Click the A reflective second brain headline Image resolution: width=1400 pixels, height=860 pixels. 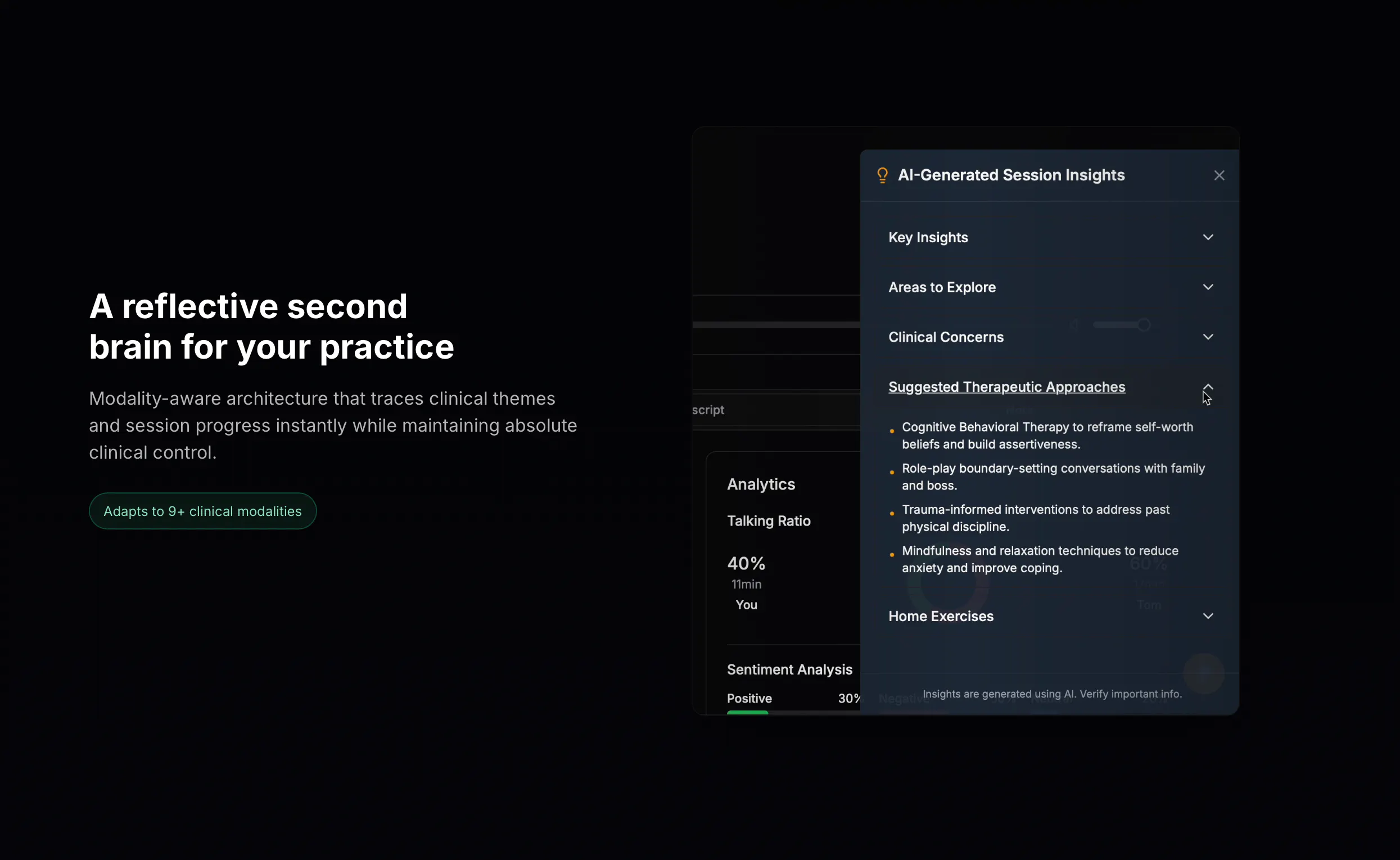pos(272,327)
